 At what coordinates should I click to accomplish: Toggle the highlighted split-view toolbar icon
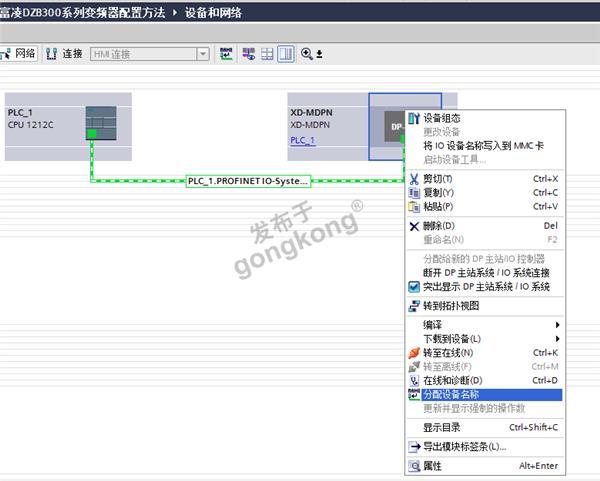pos(286,54)
